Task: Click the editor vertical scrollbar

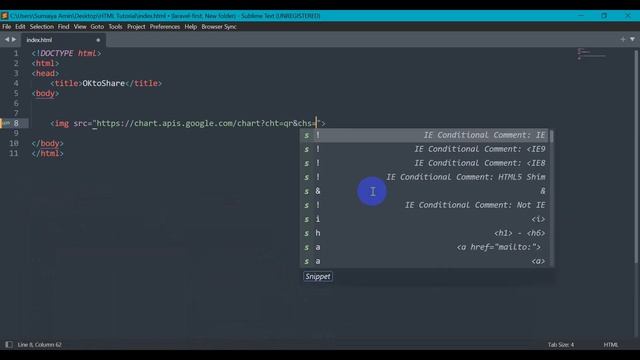Action: point(636,157)
